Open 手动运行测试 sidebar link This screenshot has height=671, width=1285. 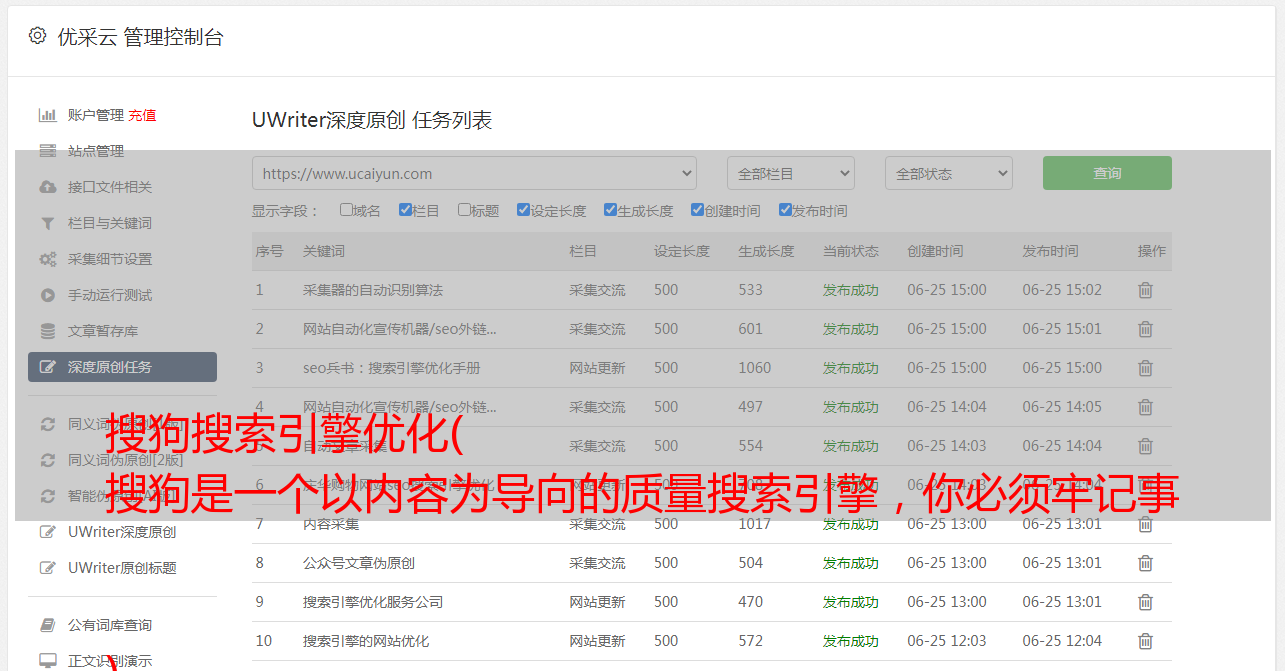110,295
